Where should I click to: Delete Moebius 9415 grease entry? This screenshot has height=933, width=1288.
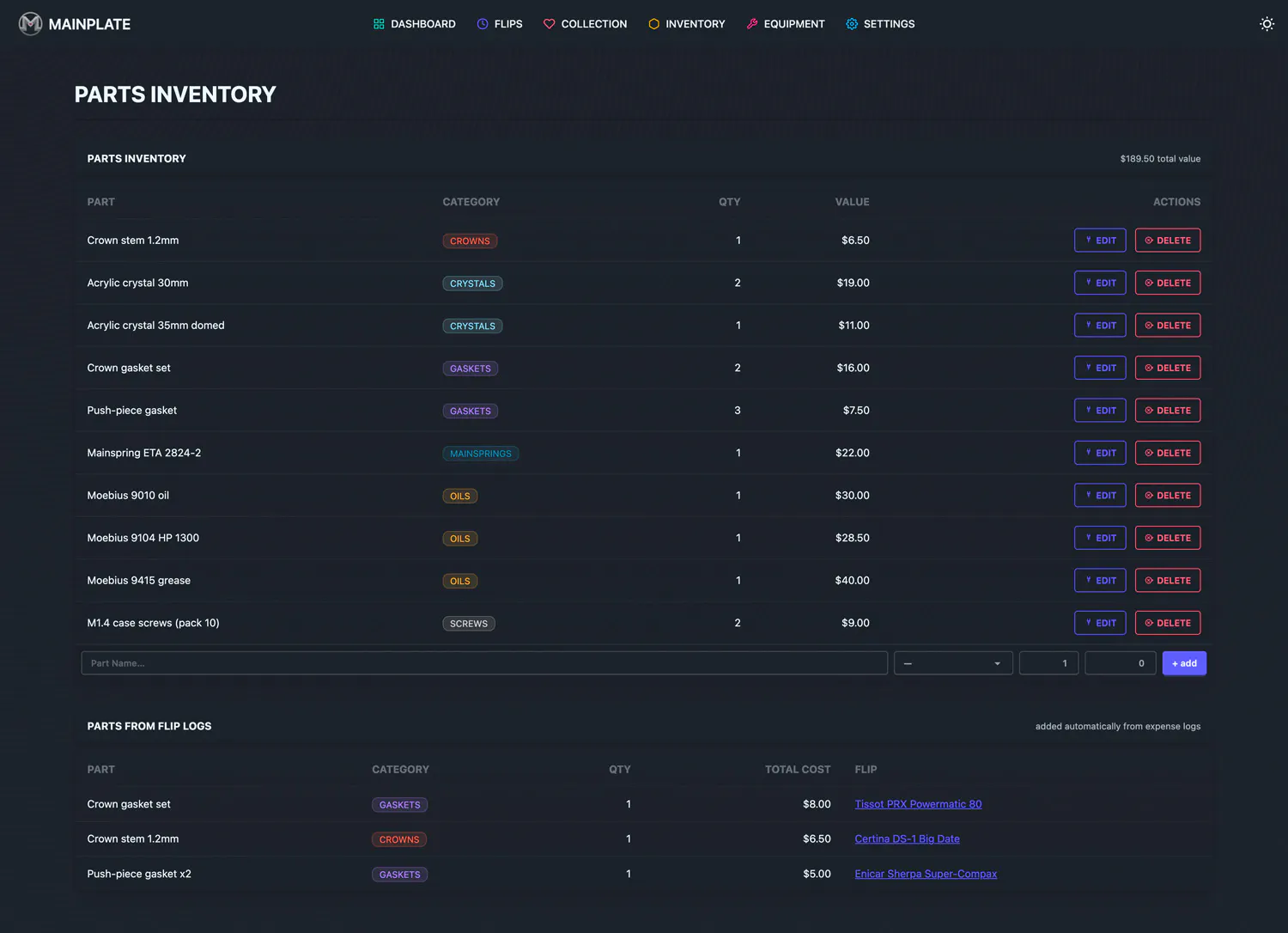click(x=1168, y=581)
